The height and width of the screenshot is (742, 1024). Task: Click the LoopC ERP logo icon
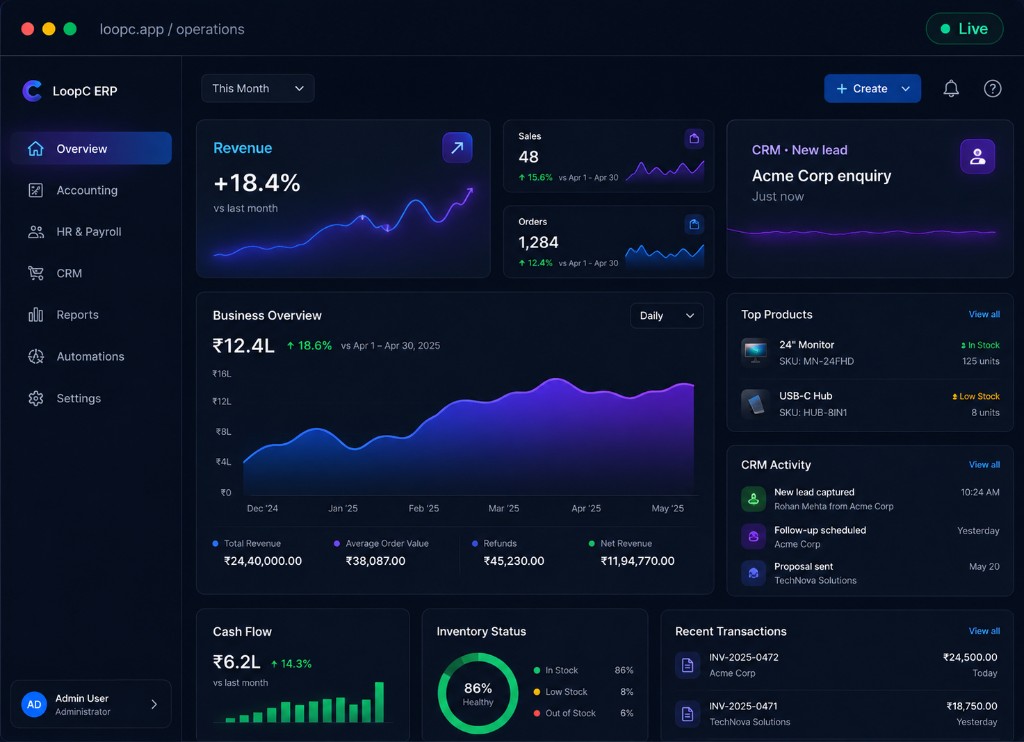pyautogui.click(x=32, y=91)
